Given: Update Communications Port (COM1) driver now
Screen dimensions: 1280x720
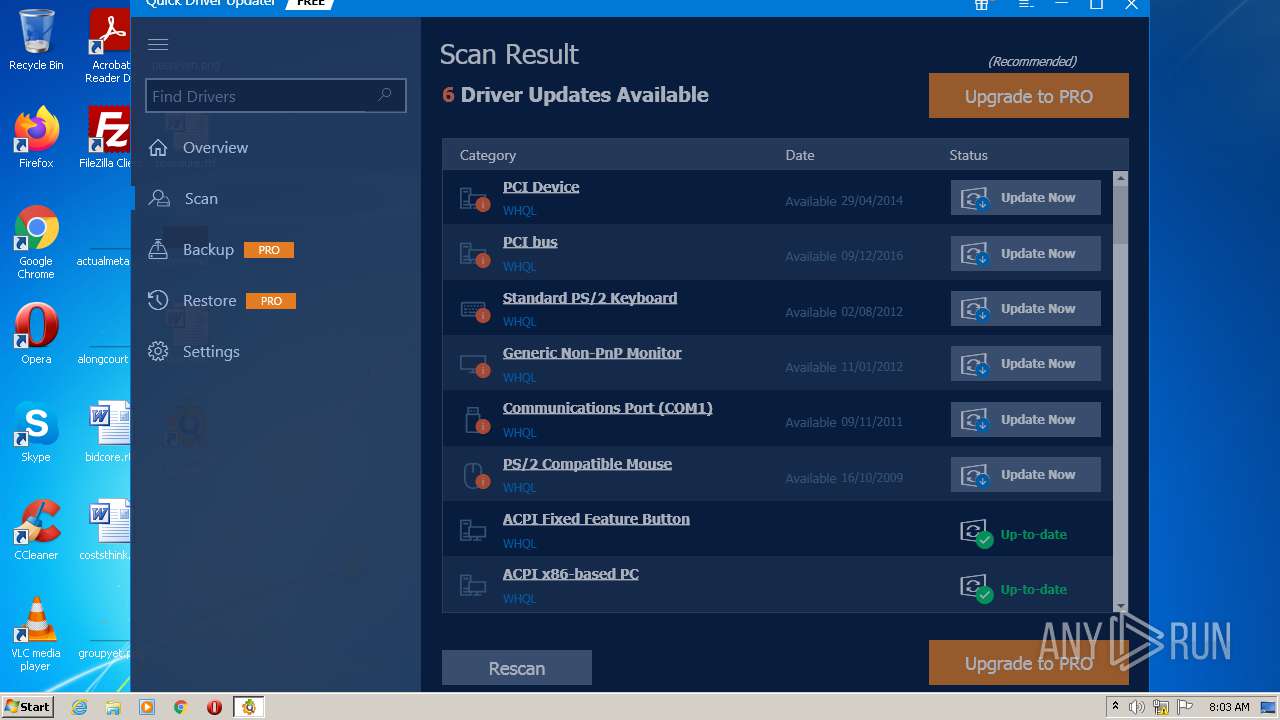Looking at the screenshot, I should coord(1026,419).
